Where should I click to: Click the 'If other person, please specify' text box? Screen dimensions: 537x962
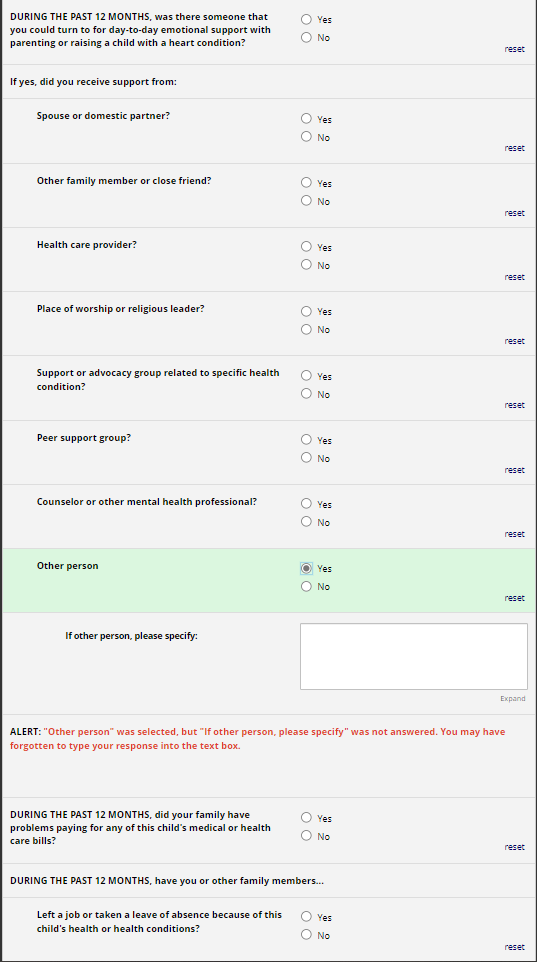(x=414, y=656)
